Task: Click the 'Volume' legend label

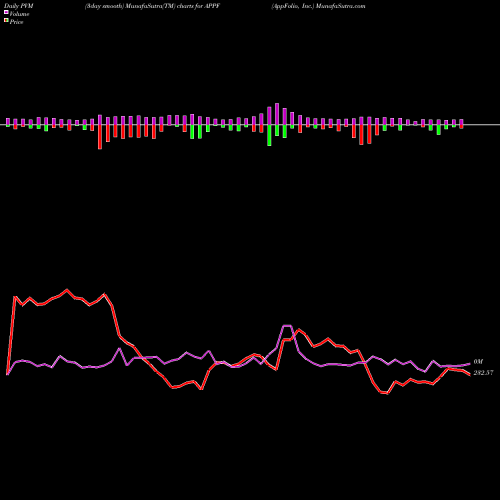Action: click(19, 14)
